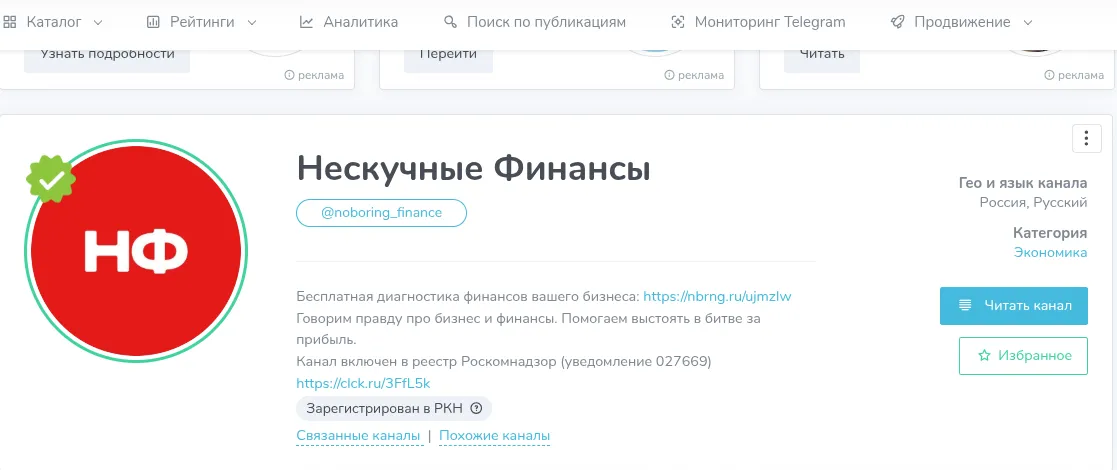This screenshot has width=1117, height=470.
Task: Click the Каталог grid icon
Action: [x=10, y=22]
